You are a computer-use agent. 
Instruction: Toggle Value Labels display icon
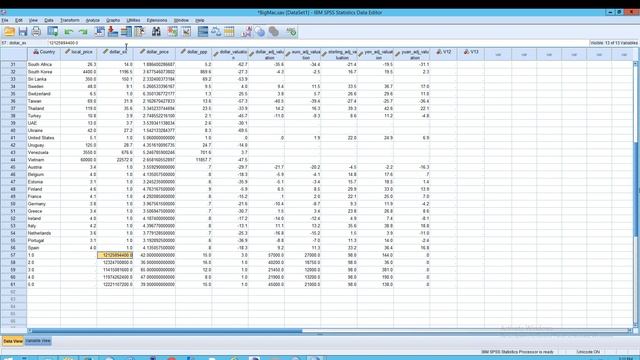[x=246, y=31]
